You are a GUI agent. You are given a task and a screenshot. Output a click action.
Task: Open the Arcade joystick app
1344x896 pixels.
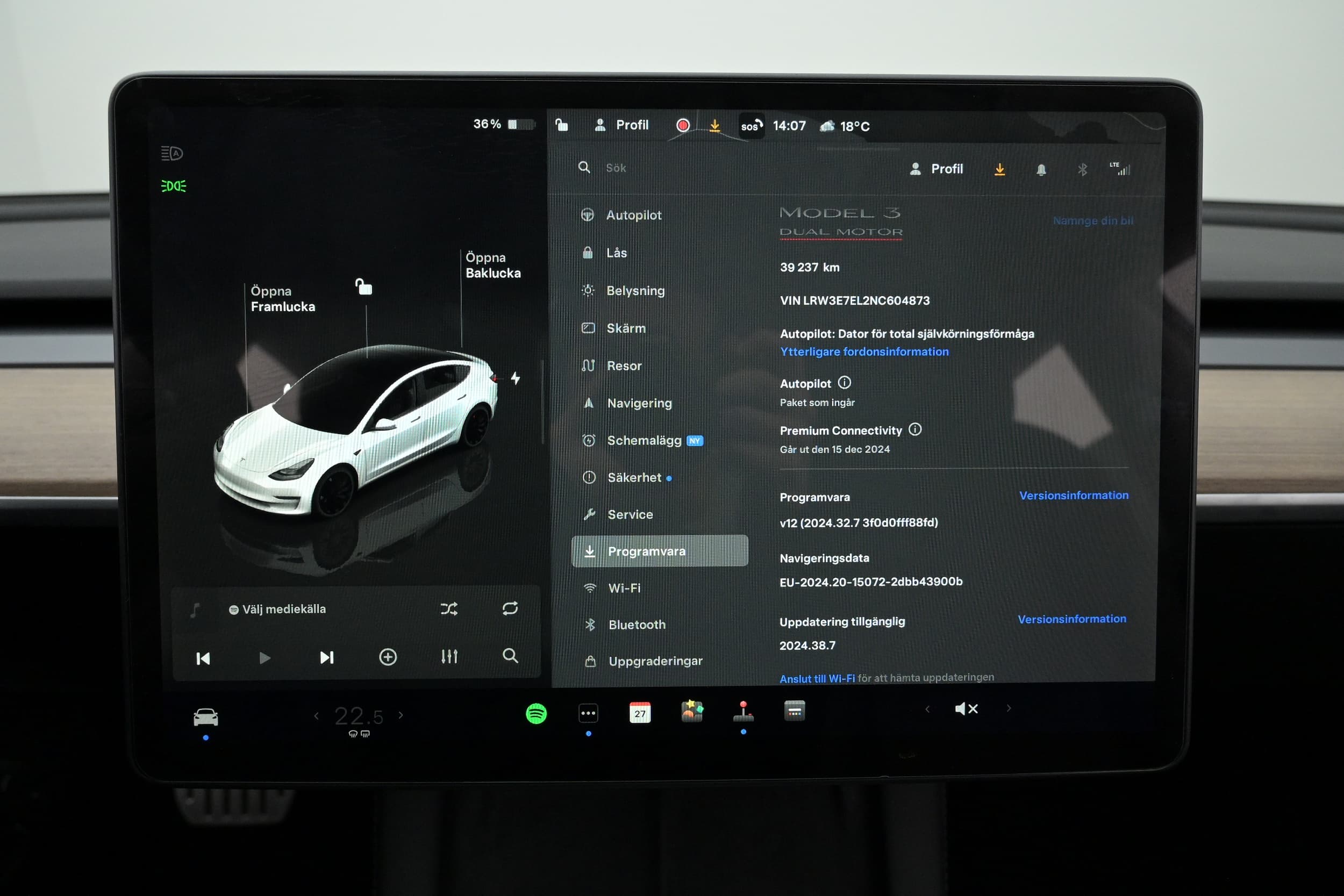point(743,712)
